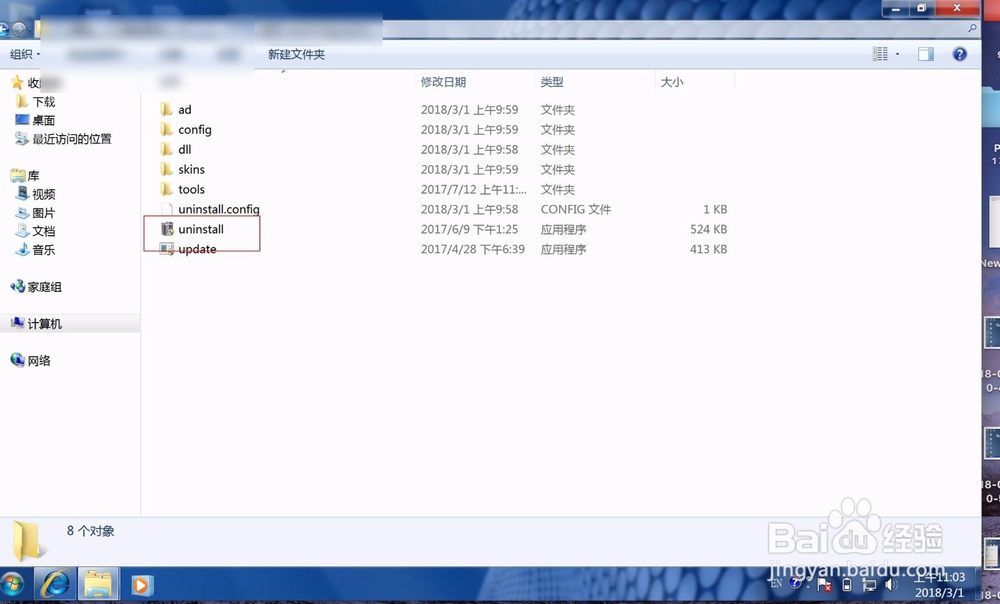Viewport: 1000px width, 604px height.
Task: Click date 2017/4/28 下午6:39
Action: coord(473,249)
